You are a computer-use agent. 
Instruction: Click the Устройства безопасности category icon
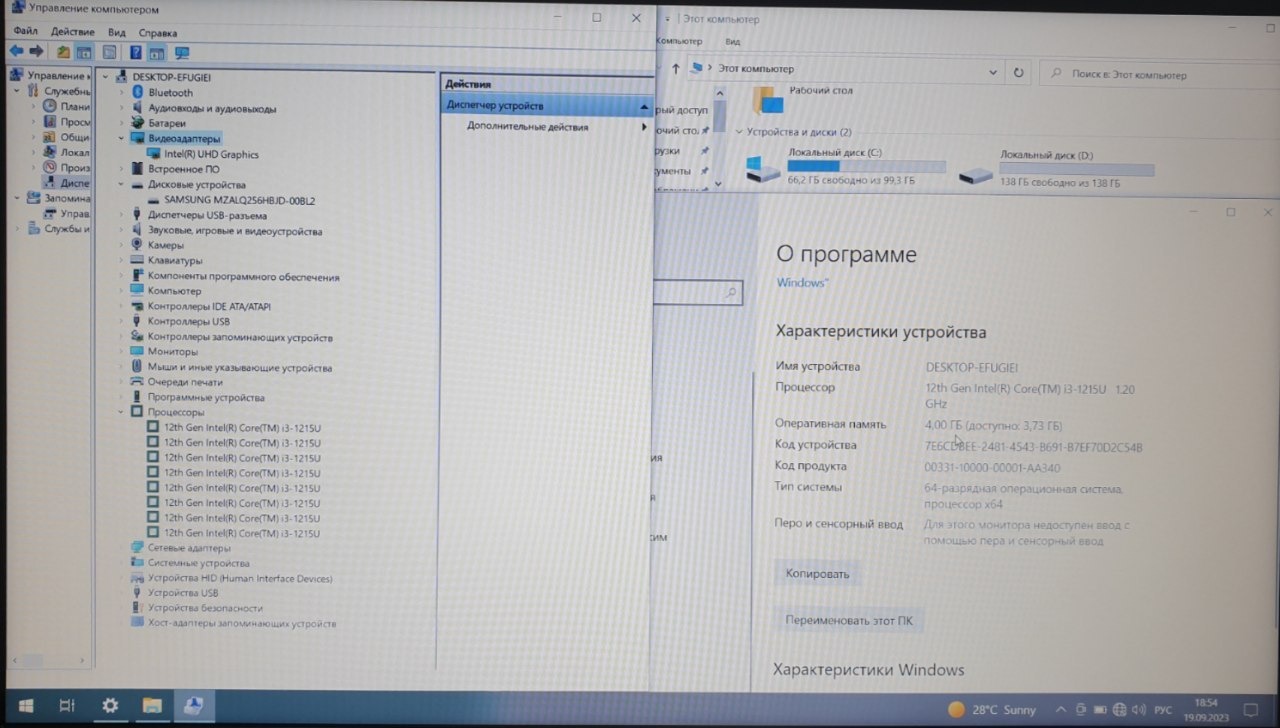coord(137,608)
